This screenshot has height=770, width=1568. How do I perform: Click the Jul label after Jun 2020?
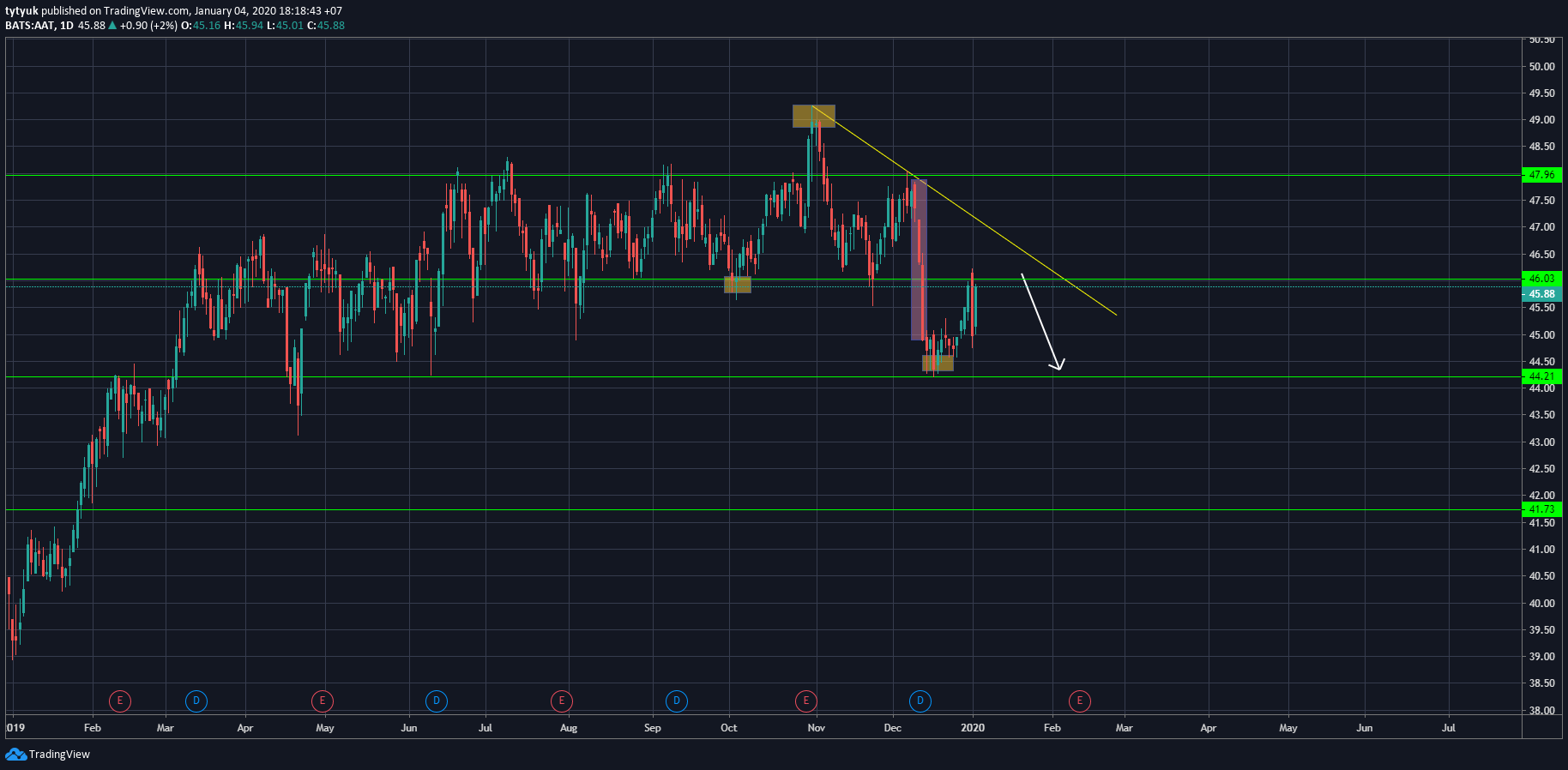click(x=1449, y=728)
